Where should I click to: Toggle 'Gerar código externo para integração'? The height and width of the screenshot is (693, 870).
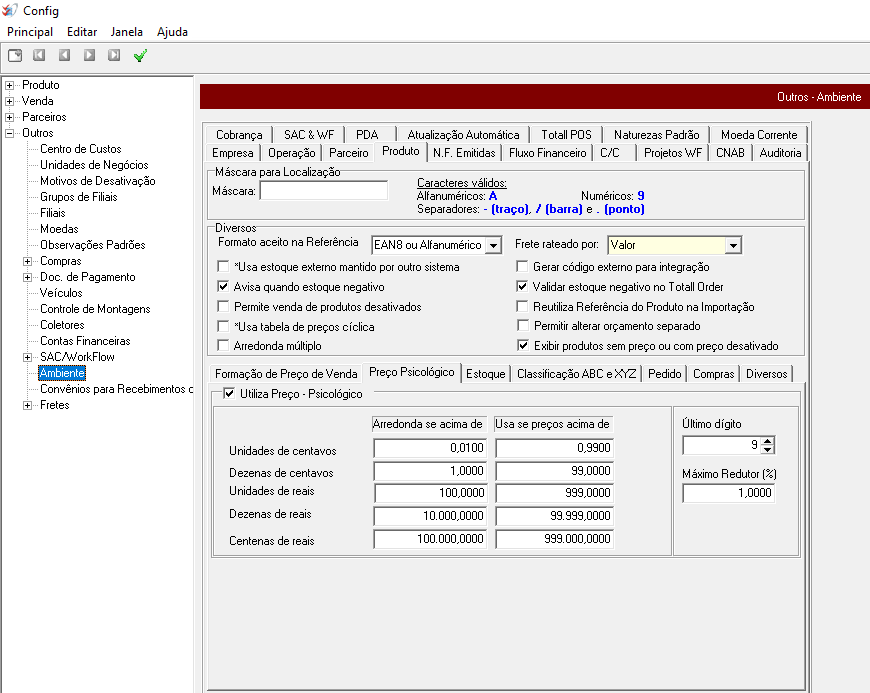(x=522, y=267)
